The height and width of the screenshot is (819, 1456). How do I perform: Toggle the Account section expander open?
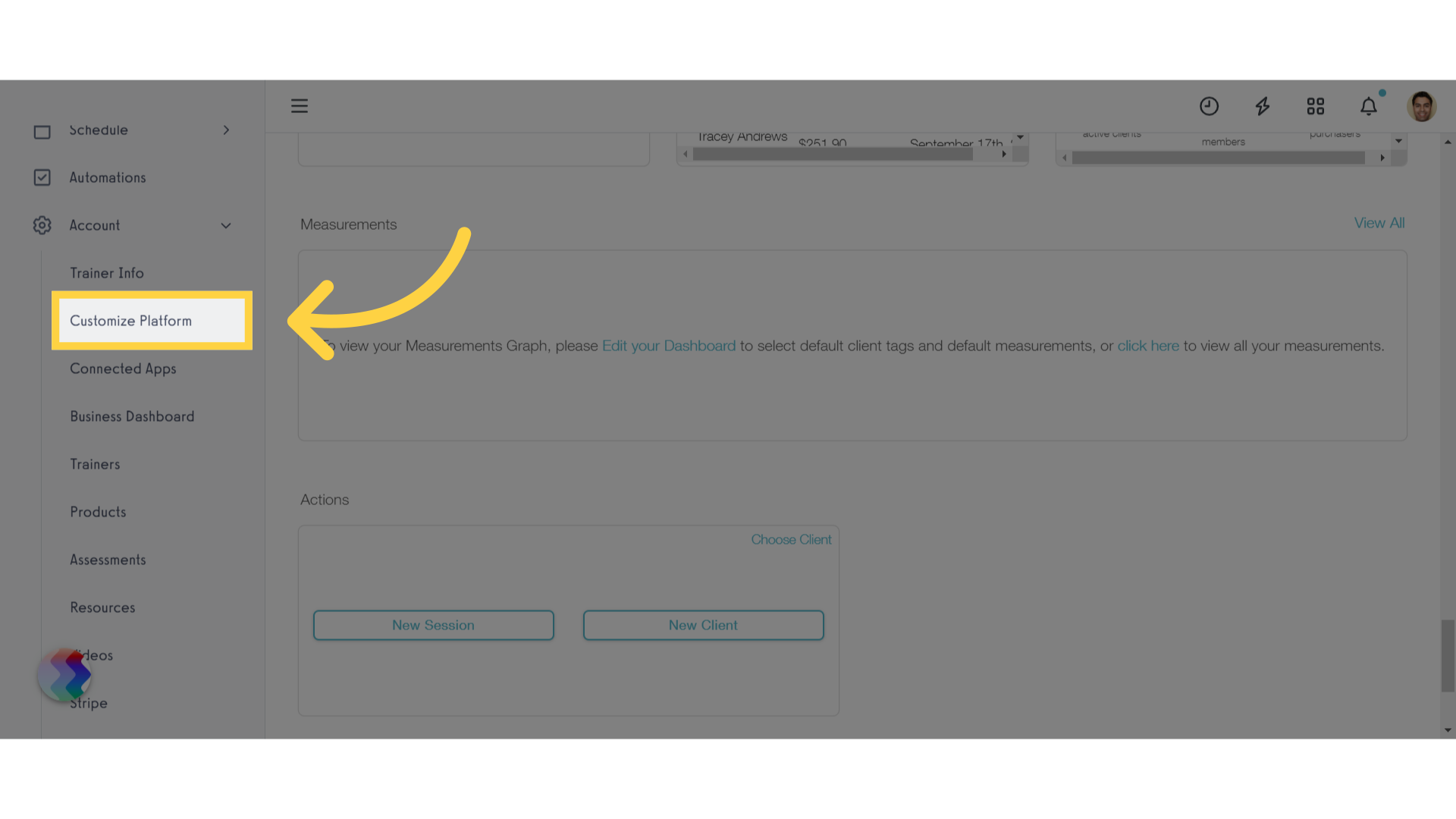225,225
